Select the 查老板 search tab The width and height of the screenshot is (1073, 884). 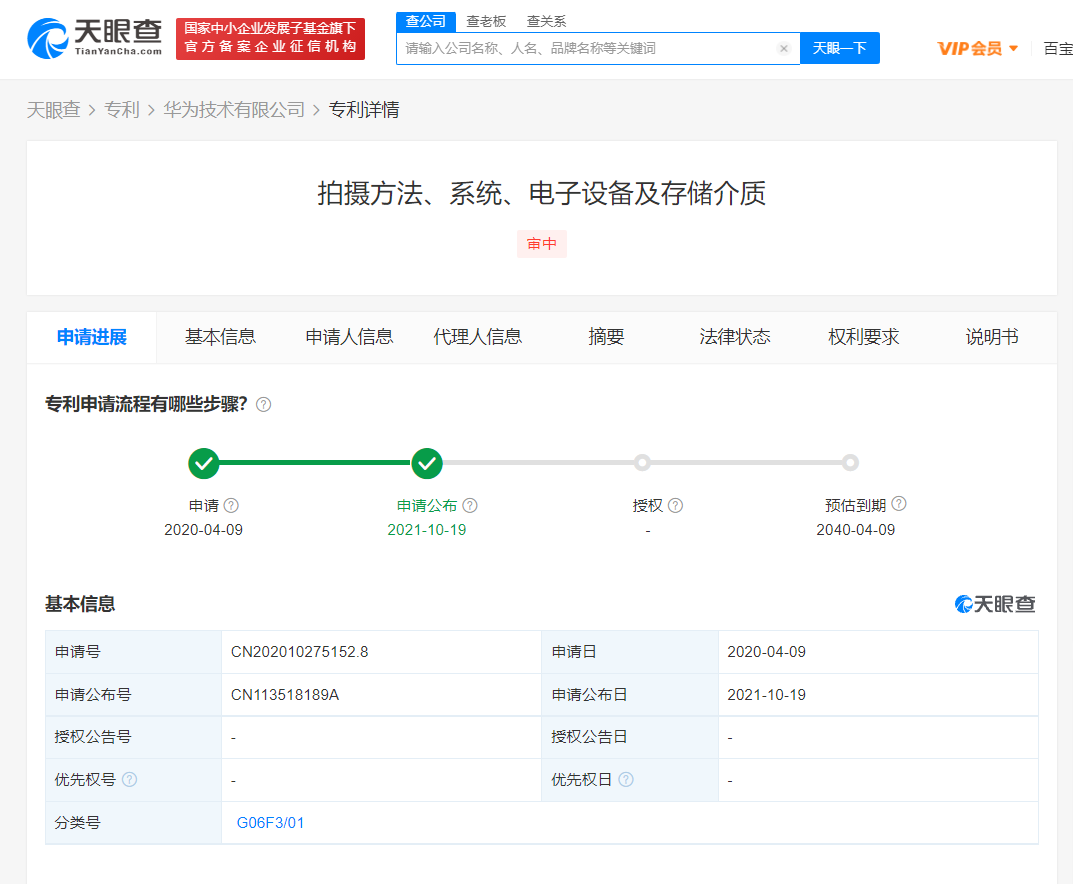[487, 21]
